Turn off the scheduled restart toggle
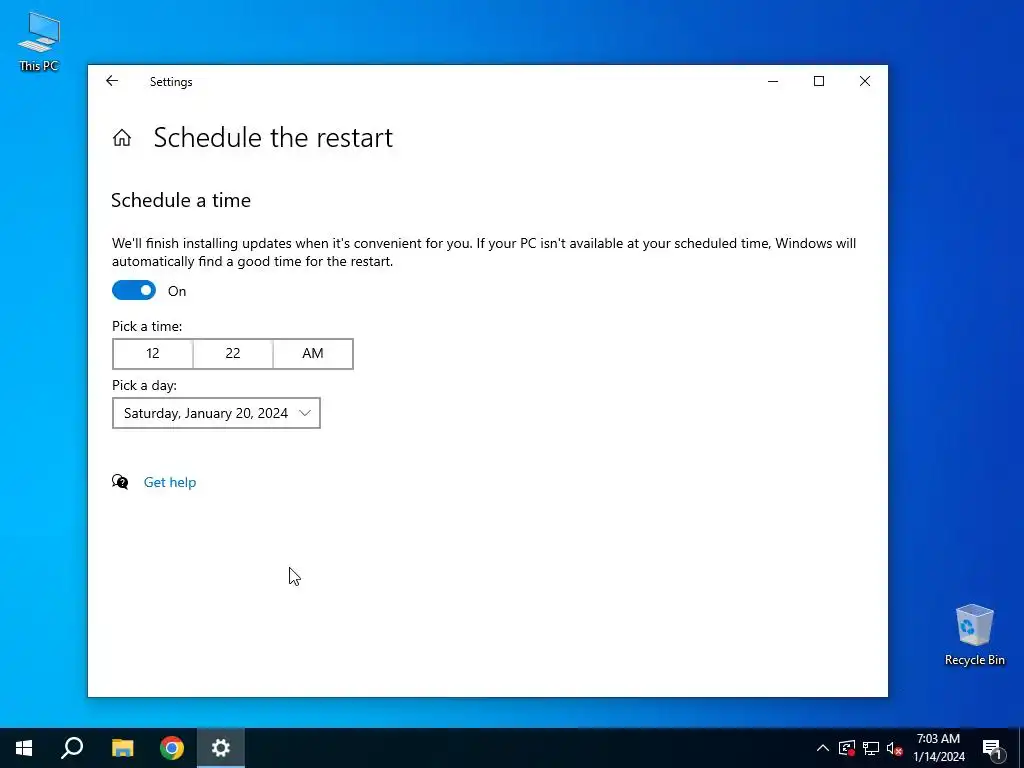Image resolution: width=1024 pixels, height=768 pixels. tap(134, 291)
